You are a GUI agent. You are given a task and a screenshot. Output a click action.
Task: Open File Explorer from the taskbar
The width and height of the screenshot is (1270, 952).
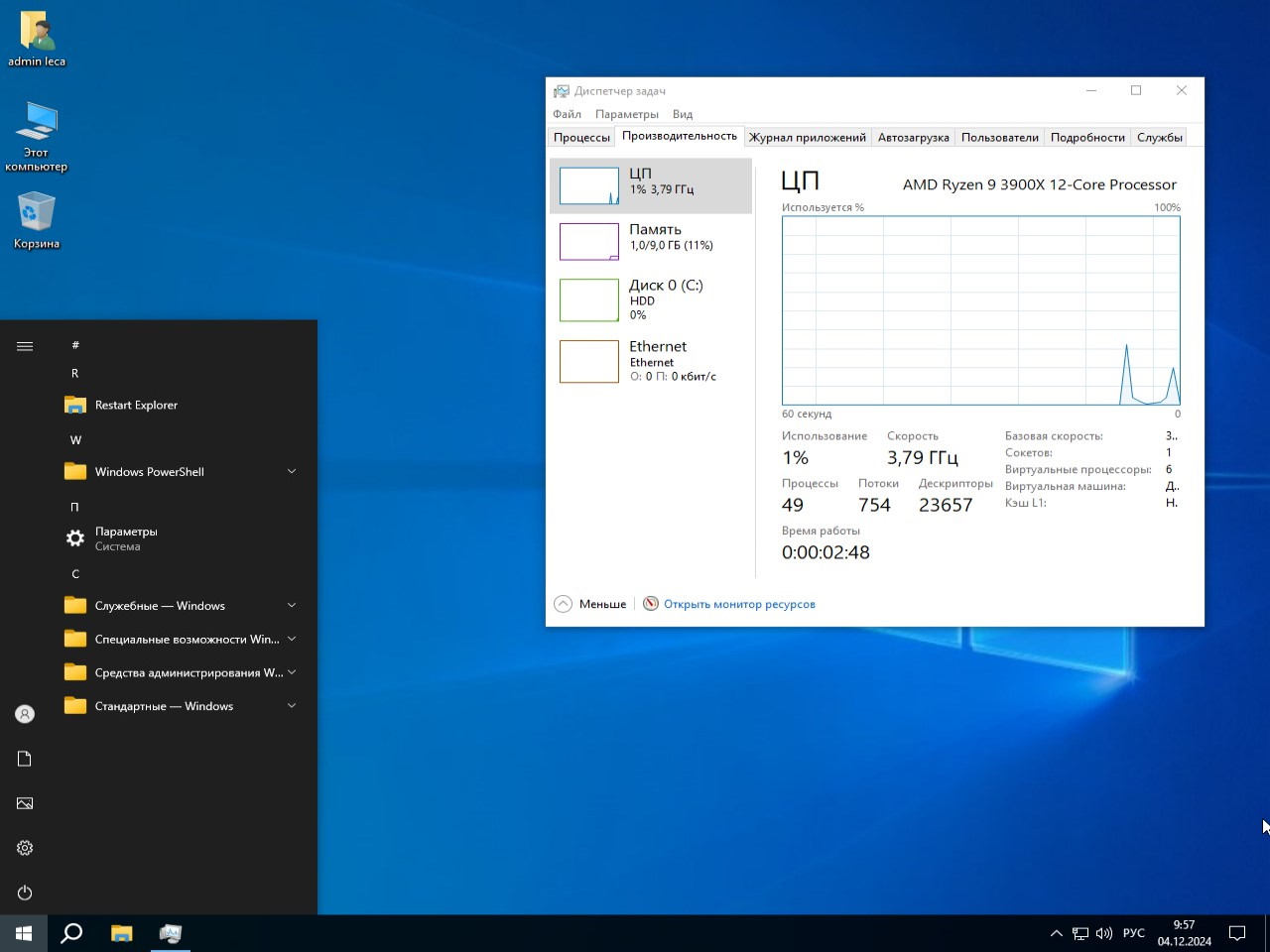point(121,933)
